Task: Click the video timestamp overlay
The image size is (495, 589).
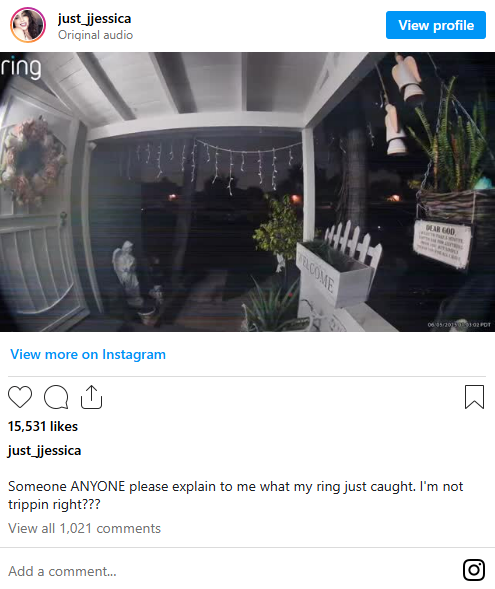Action: (459, 325)
